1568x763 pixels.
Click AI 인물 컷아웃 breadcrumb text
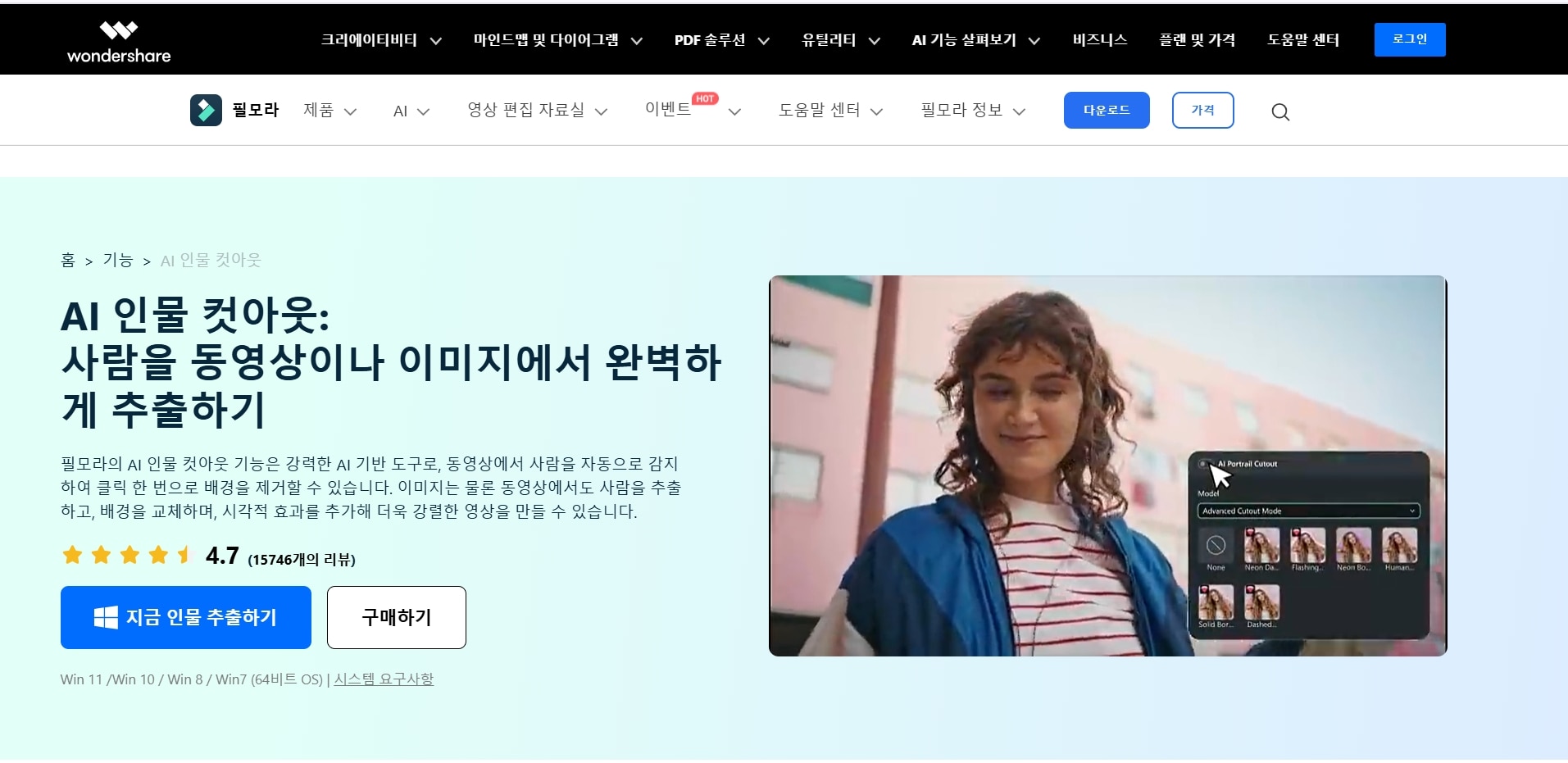coord(211,261)
